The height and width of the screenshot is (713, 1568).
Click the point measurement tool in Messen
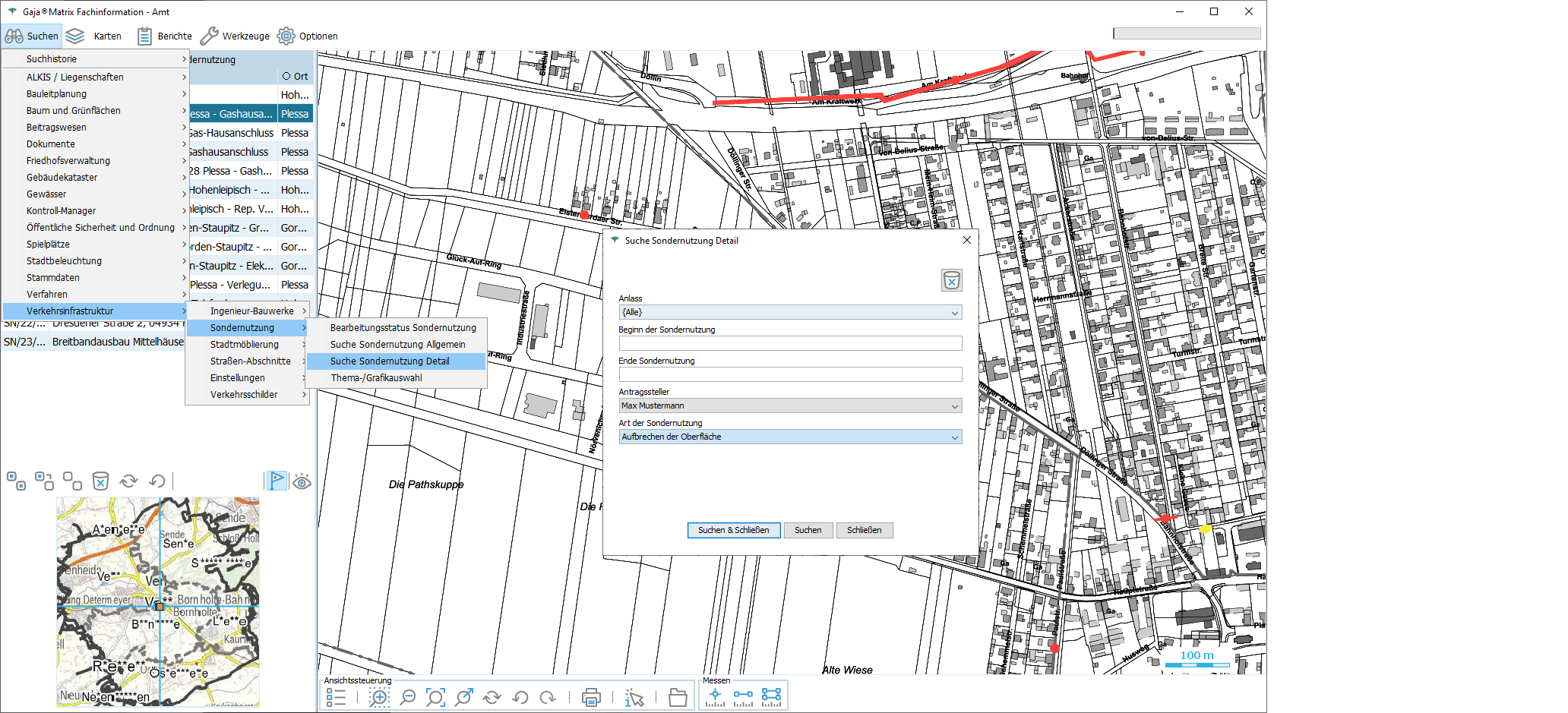(715, 697)
